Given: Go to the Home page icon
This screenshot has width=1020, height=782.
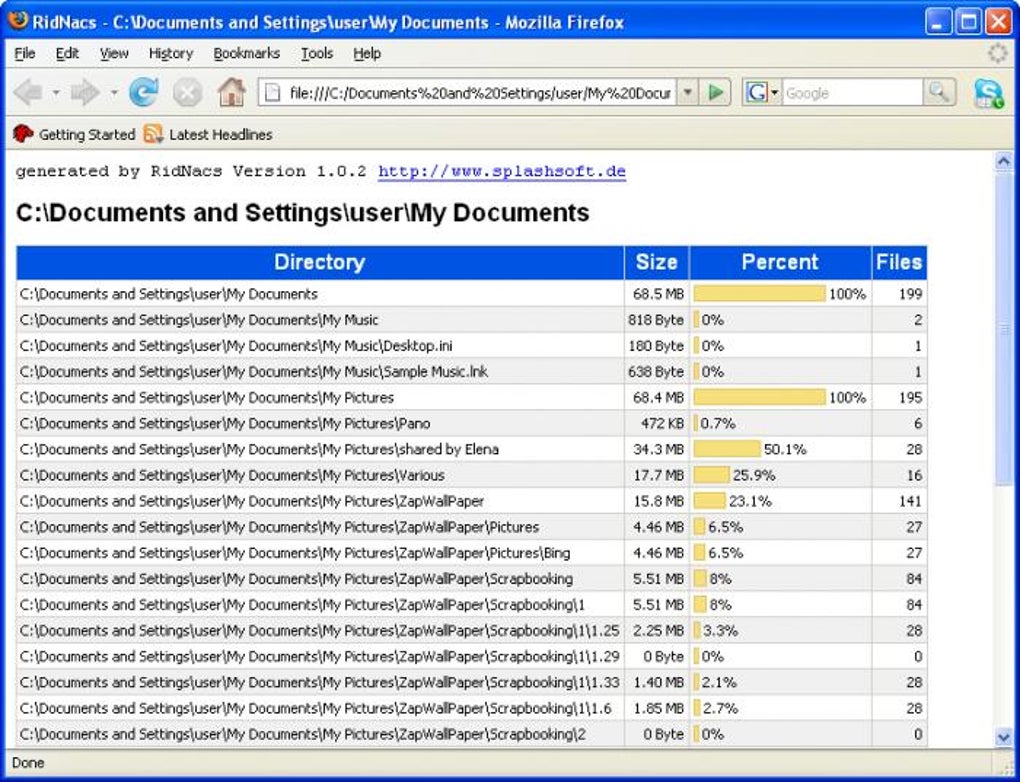Looking at the screenshot, I should [x=232, y=92].
